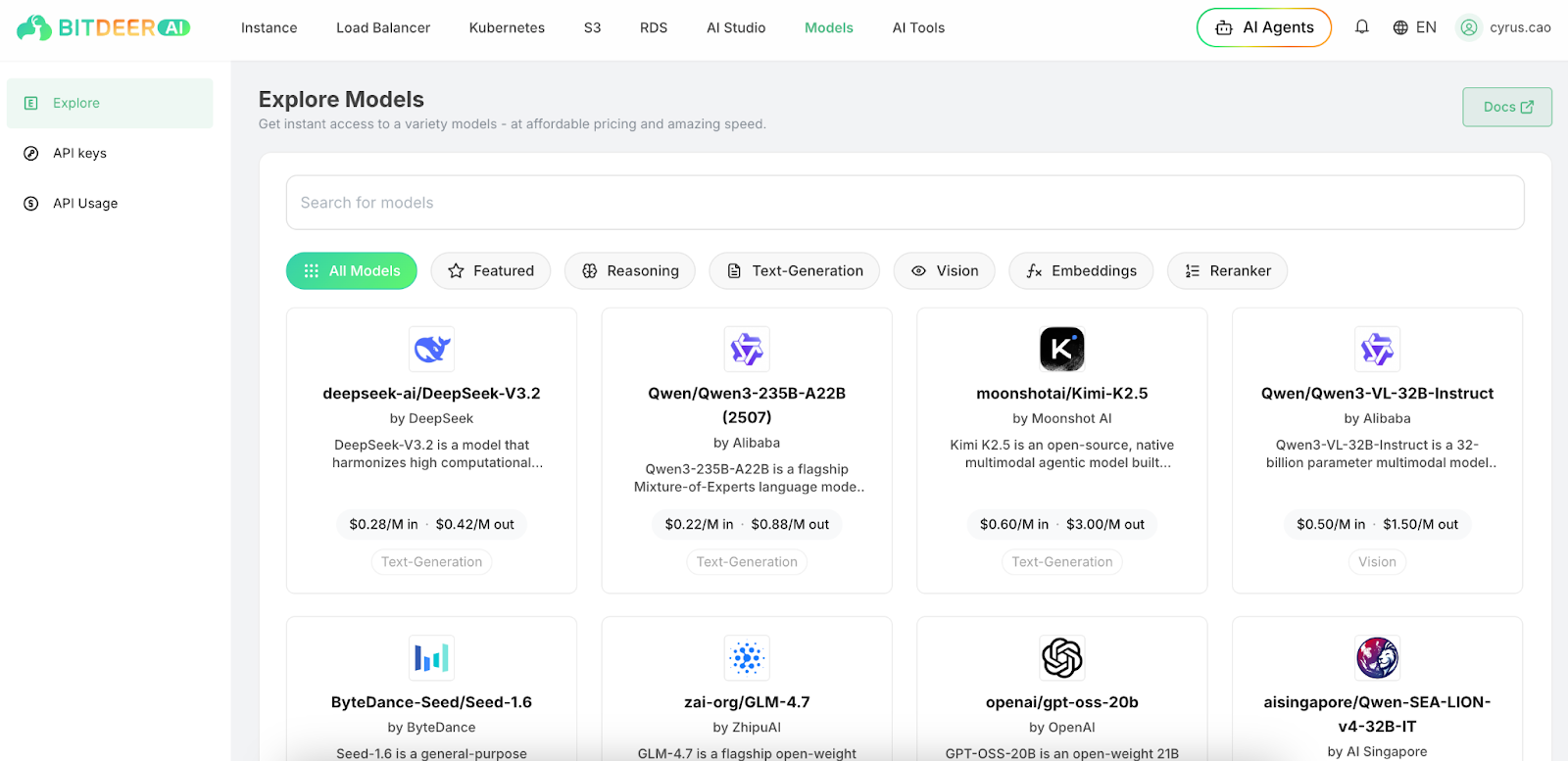Viewport: 1568px width, 761px height.
Task: Open API Usage page
Action: 110,203
